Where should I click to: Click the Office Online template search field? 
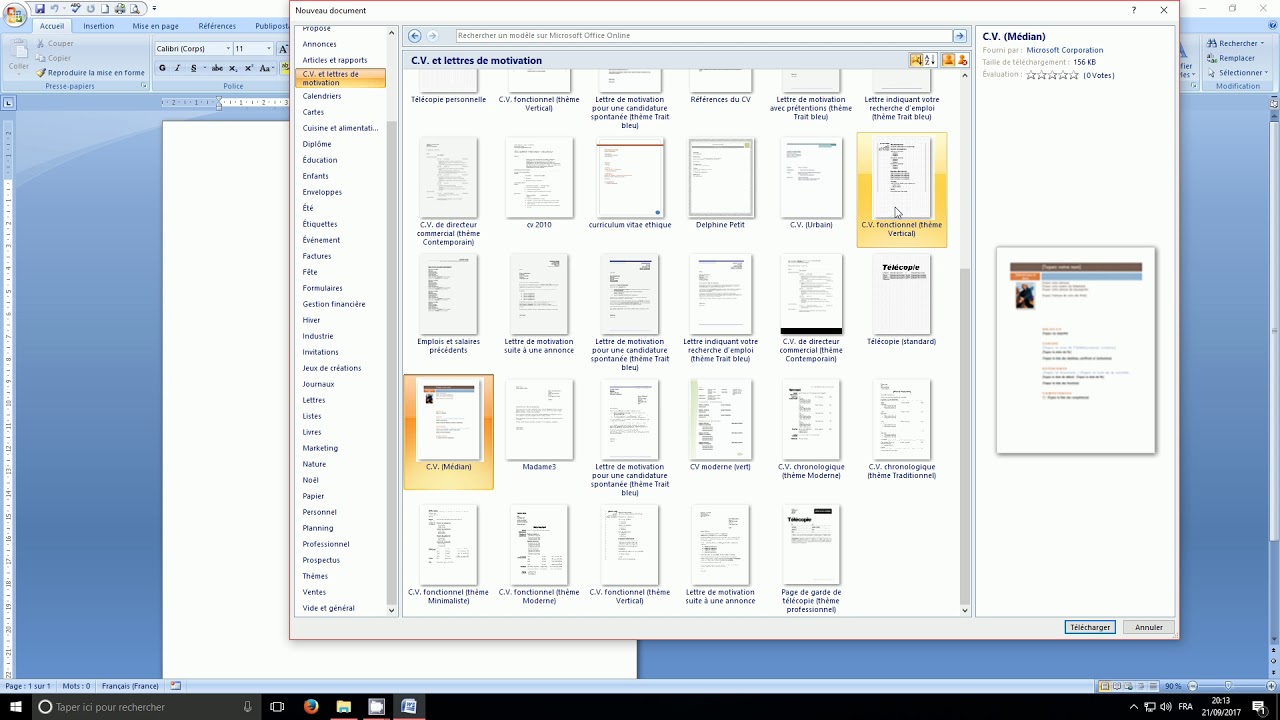[x=704, y=36]
